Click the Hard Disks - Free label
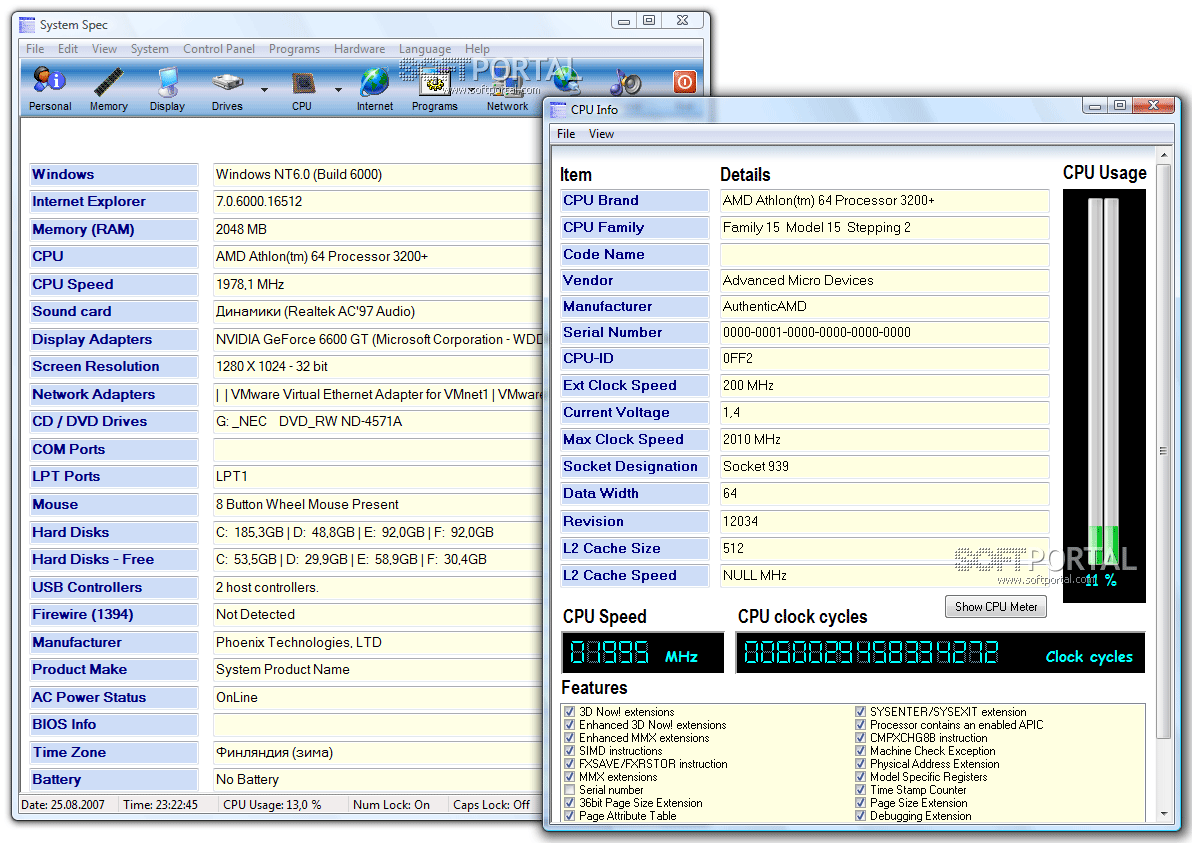 tap(114, 559)
